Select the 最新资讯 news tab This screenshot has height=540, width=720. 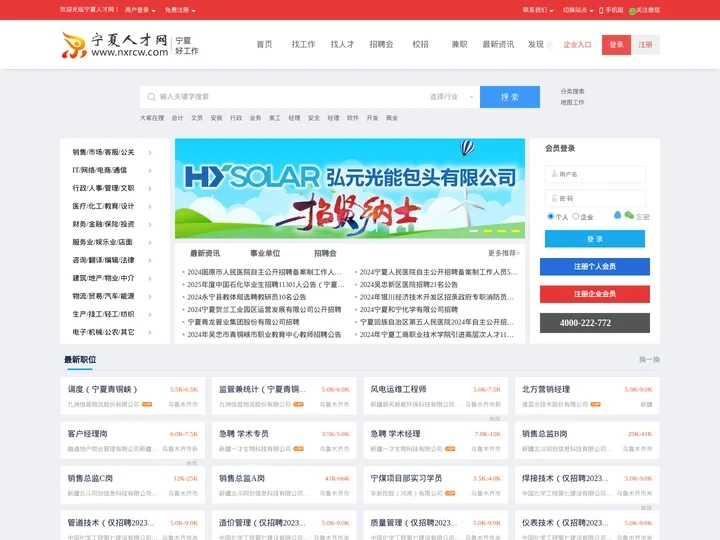pos(205,253)
